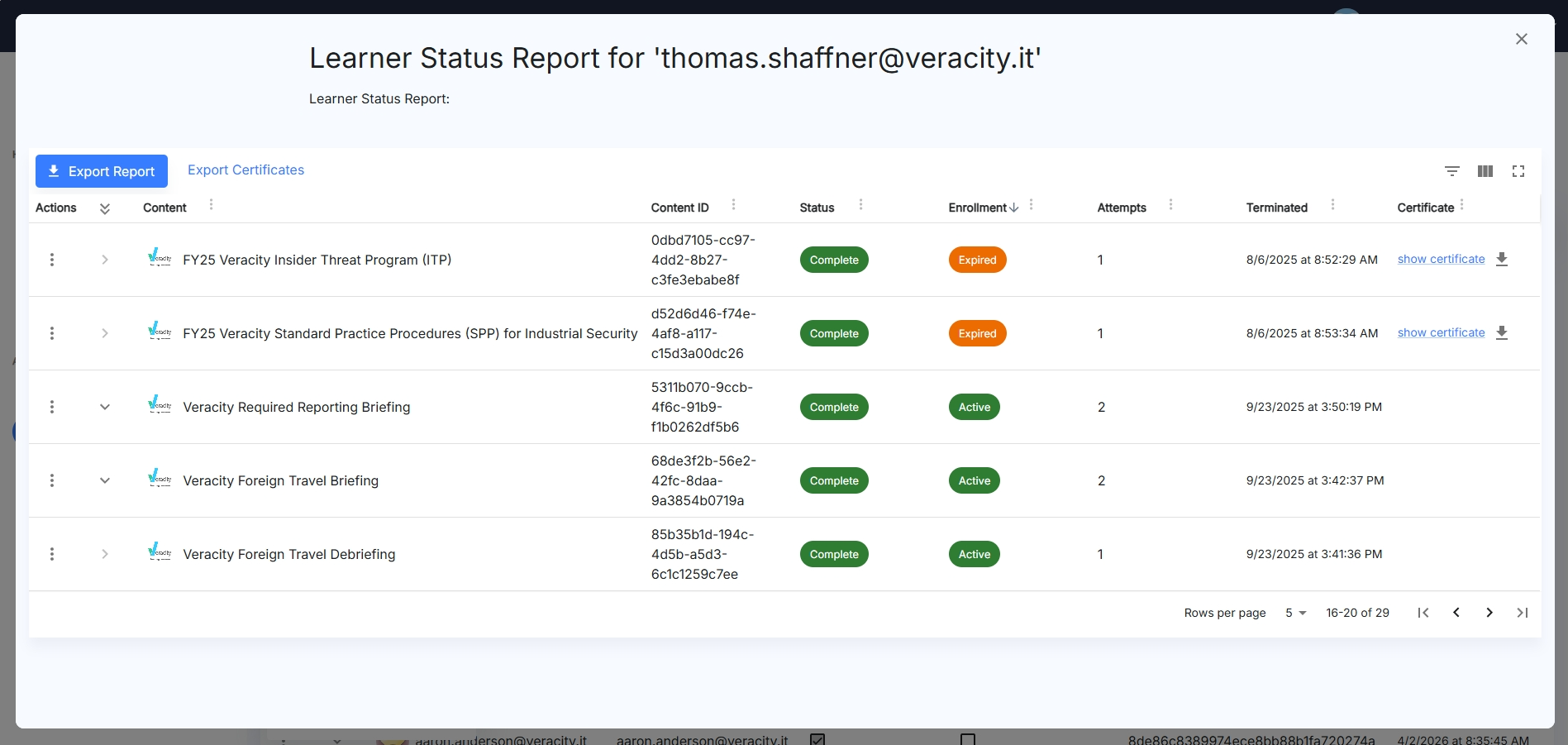This screenshot has height=745, width=1568.
Task: Jump to the last page of results
Action: 1523,613
